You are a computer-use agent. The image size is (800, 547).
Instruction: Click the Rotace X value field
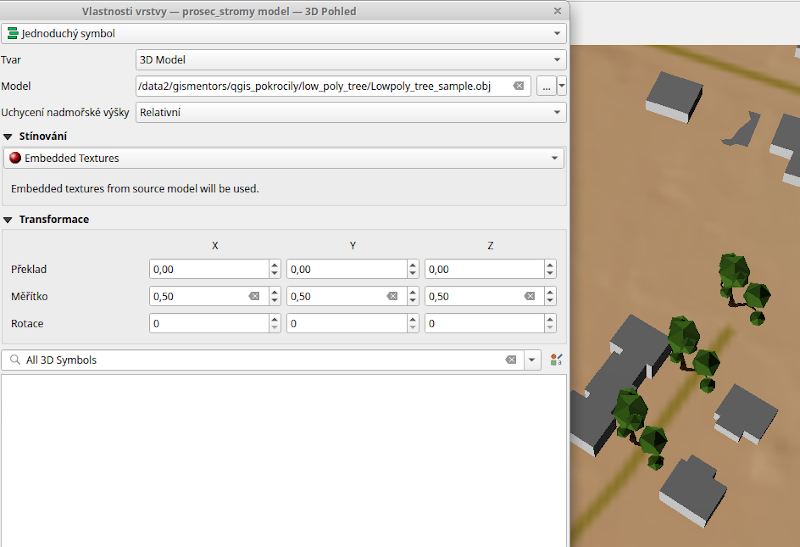tap(209, 323)
